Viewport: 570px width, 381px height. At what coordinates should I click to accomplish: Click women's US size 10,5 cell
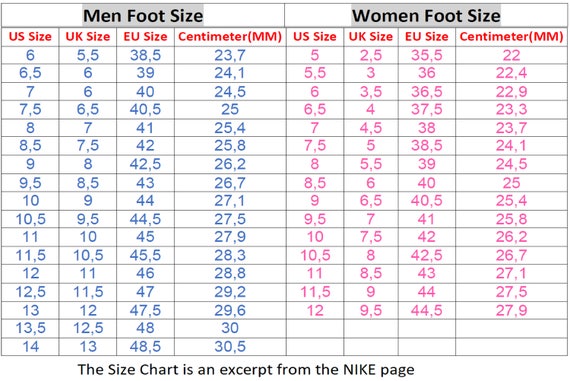pos(315,255)
